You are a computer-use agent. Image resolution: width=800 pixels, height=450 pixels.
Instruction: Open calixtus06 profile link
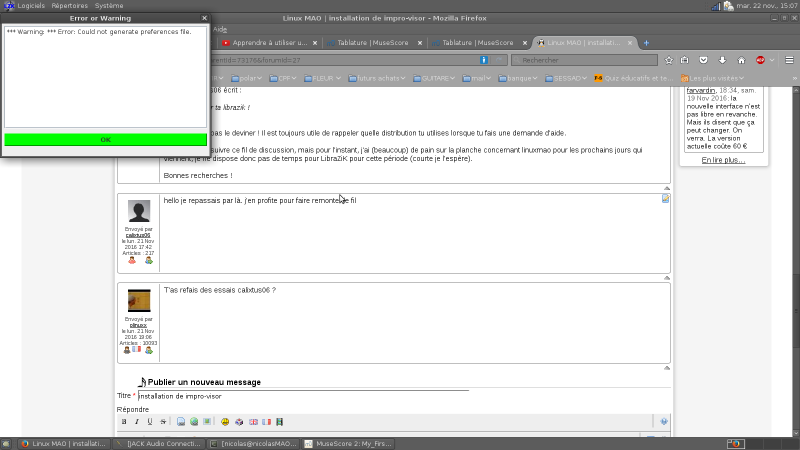click(138, 235)
